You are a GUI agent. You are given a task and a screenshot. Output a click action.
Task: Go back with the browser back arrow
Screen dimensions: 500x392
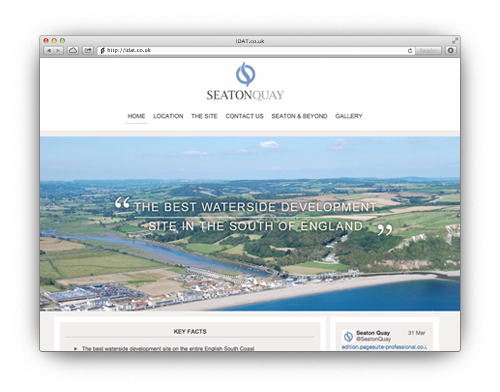pyautogui.click(x=49, y=51)
